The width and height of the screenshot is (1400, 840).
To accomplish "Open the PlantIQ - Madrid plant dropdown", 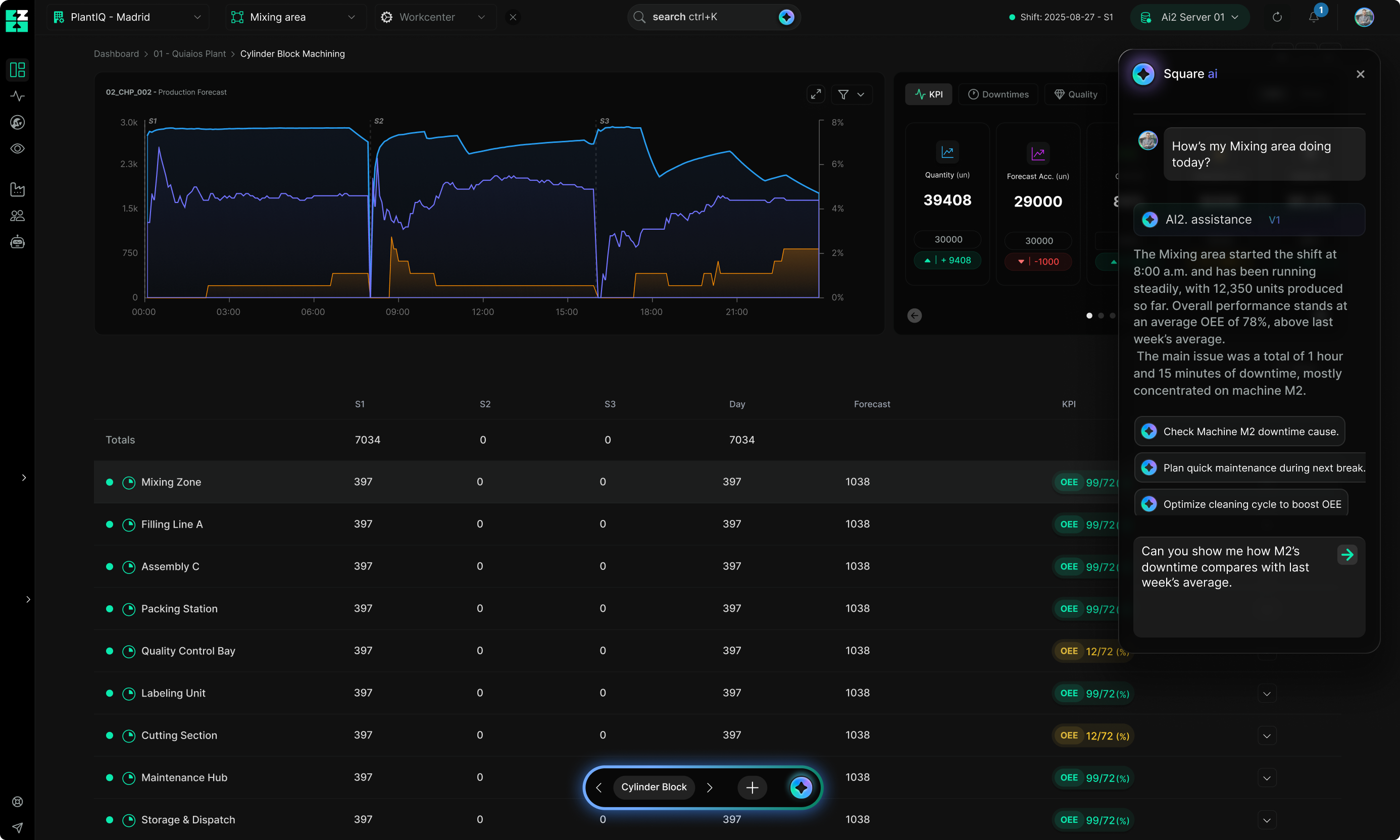I will coord(128,17).
